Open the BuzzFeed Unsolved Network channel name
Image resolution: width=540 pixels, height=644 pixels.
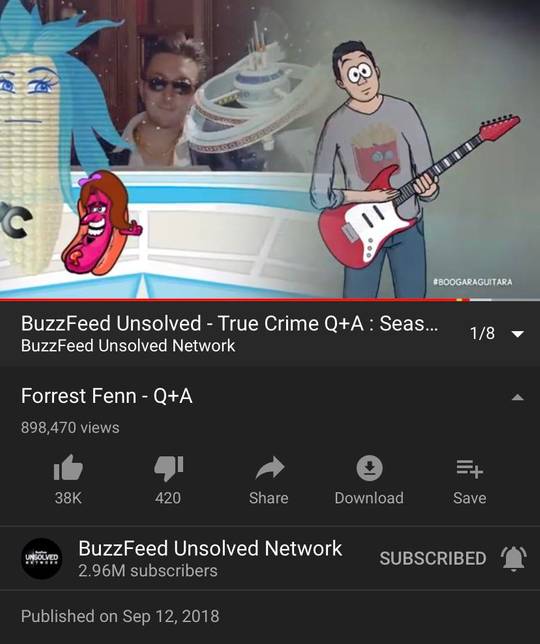[210, 548]
